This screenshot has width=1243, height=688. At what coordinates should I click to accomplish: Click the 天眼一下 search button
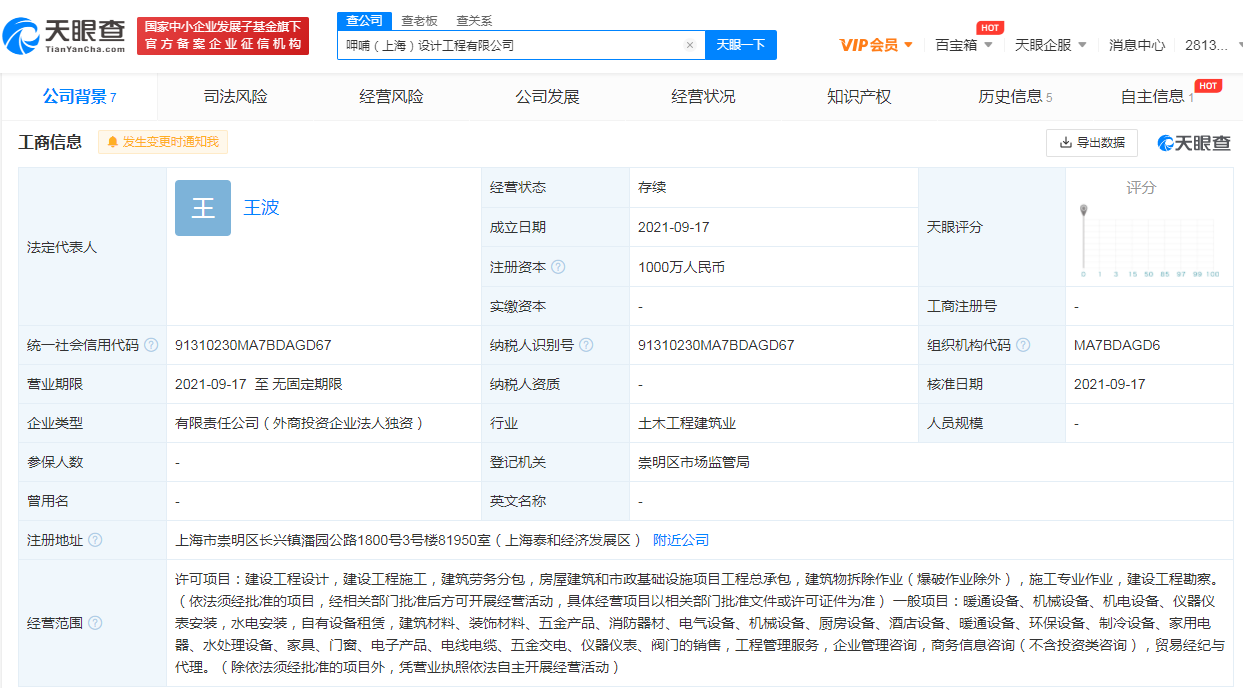(x=741, y=45)
